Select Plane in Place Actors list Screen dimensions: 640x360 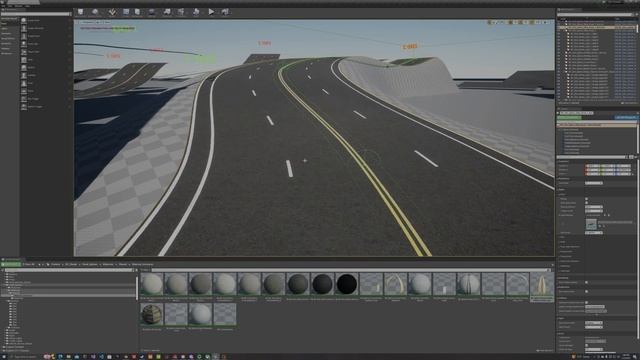click(46, 91)
